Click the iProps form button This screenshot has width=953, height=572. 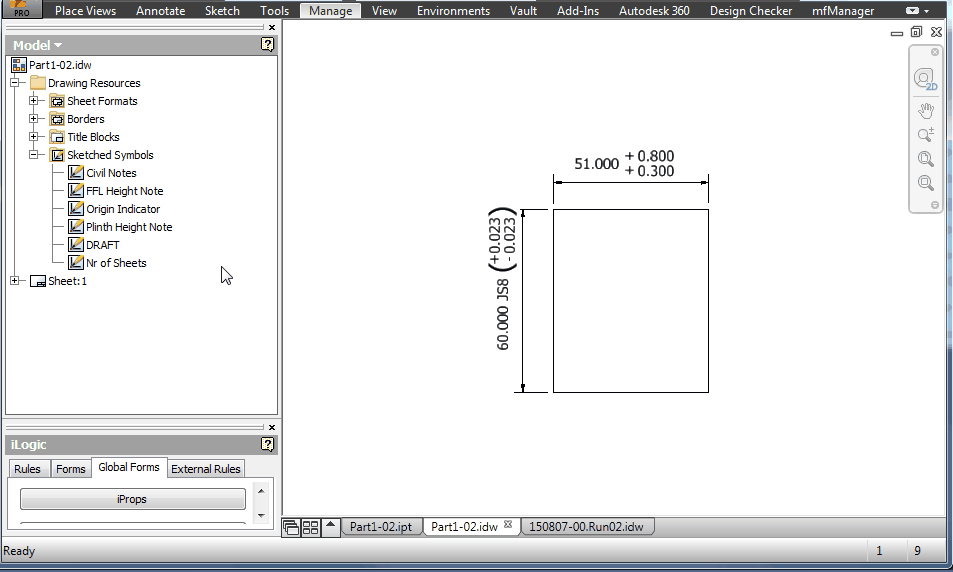click(x=132, y=499)
